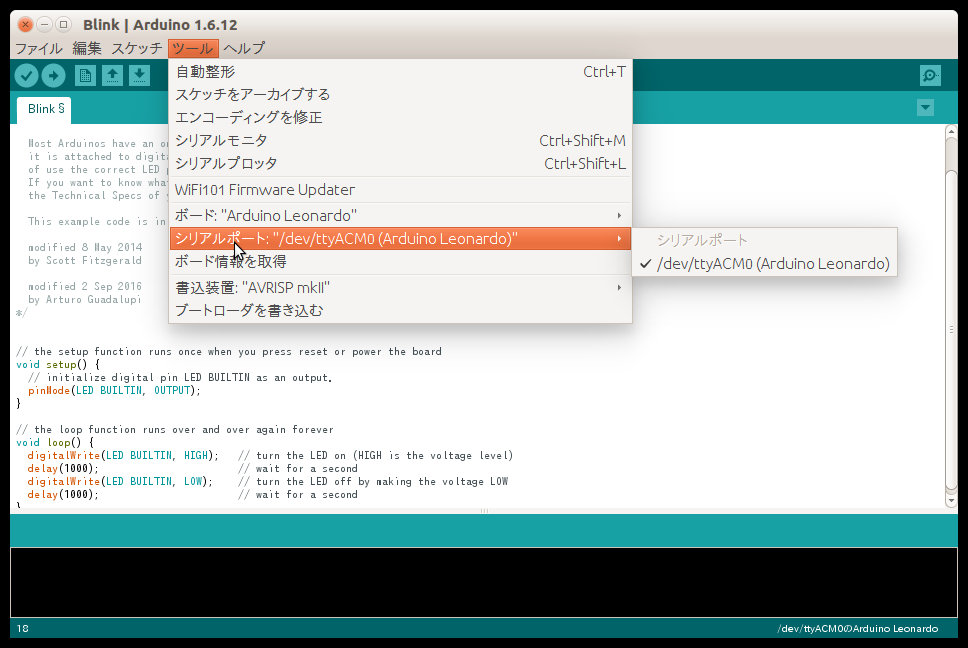The image size is (968, 648).
Task: Open the 編集 menu
Action: 86,48
